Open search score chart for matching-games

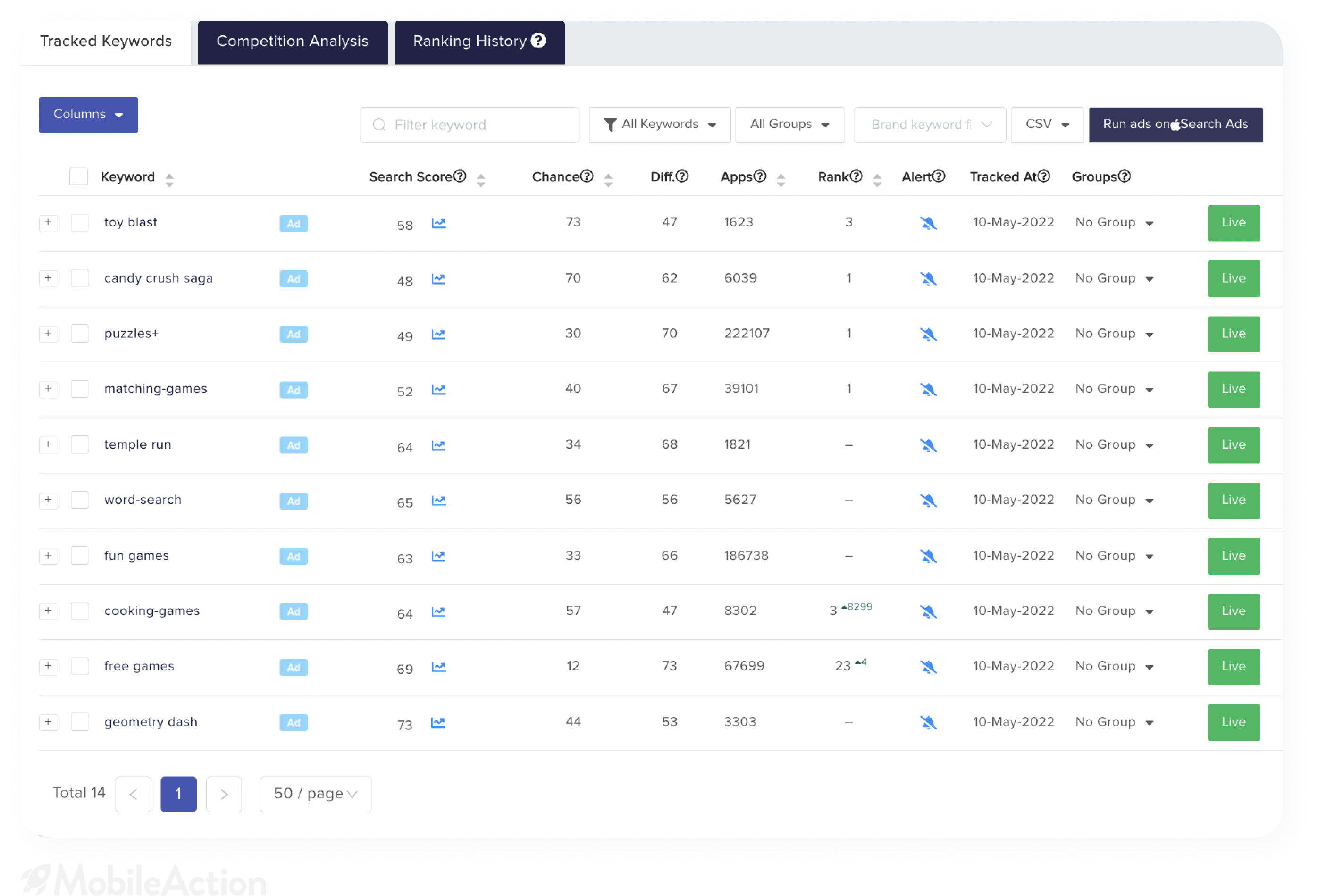point(438,390)
